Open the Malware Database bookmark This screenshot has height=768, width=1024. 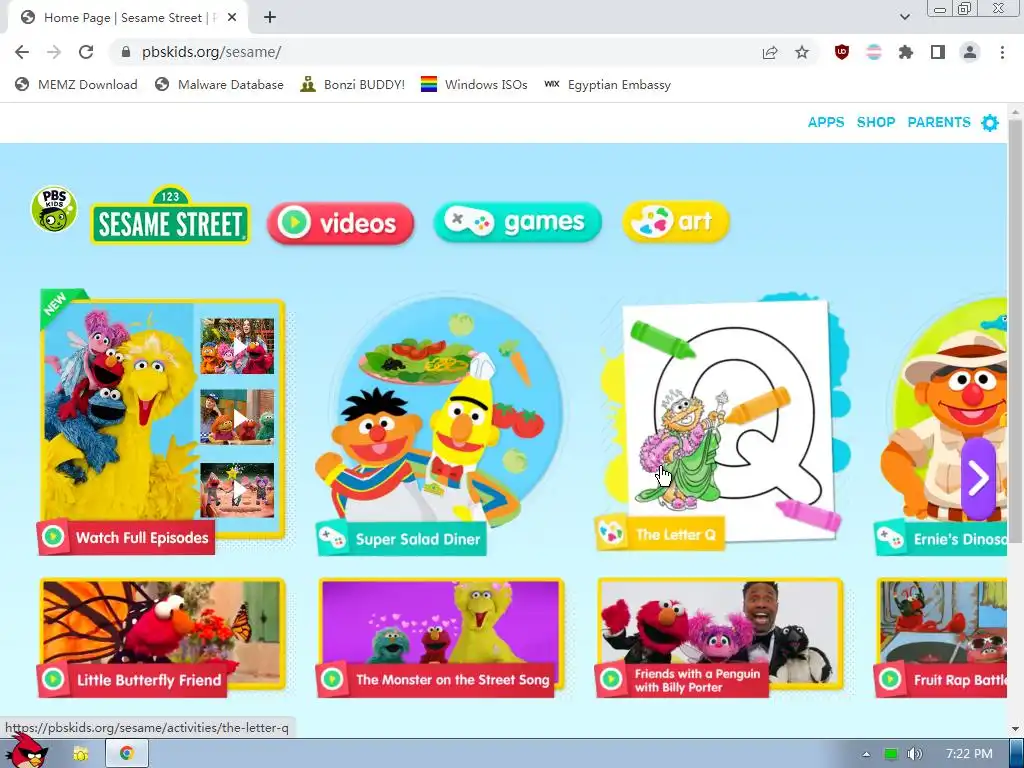[x=219, y=85]
